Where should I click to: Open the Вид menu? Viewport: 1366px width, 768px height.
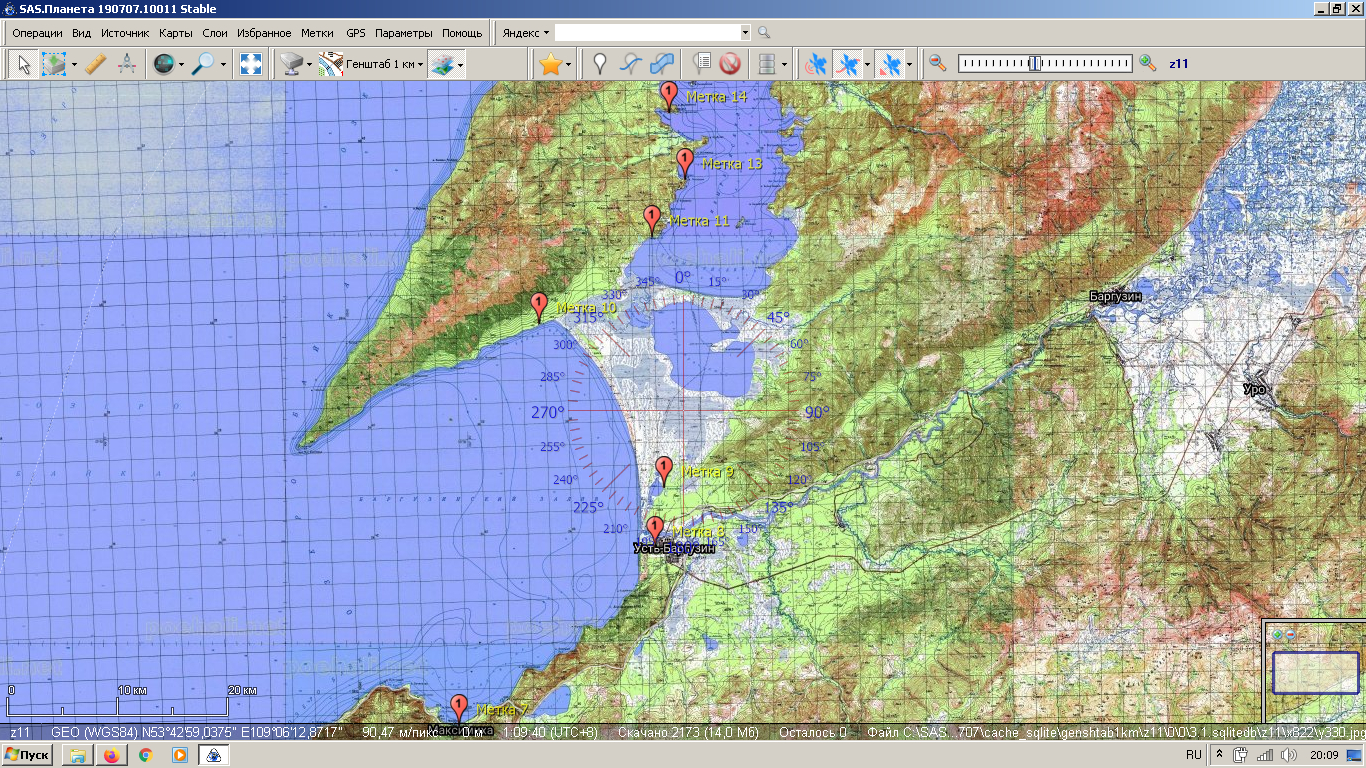point(82,33)
